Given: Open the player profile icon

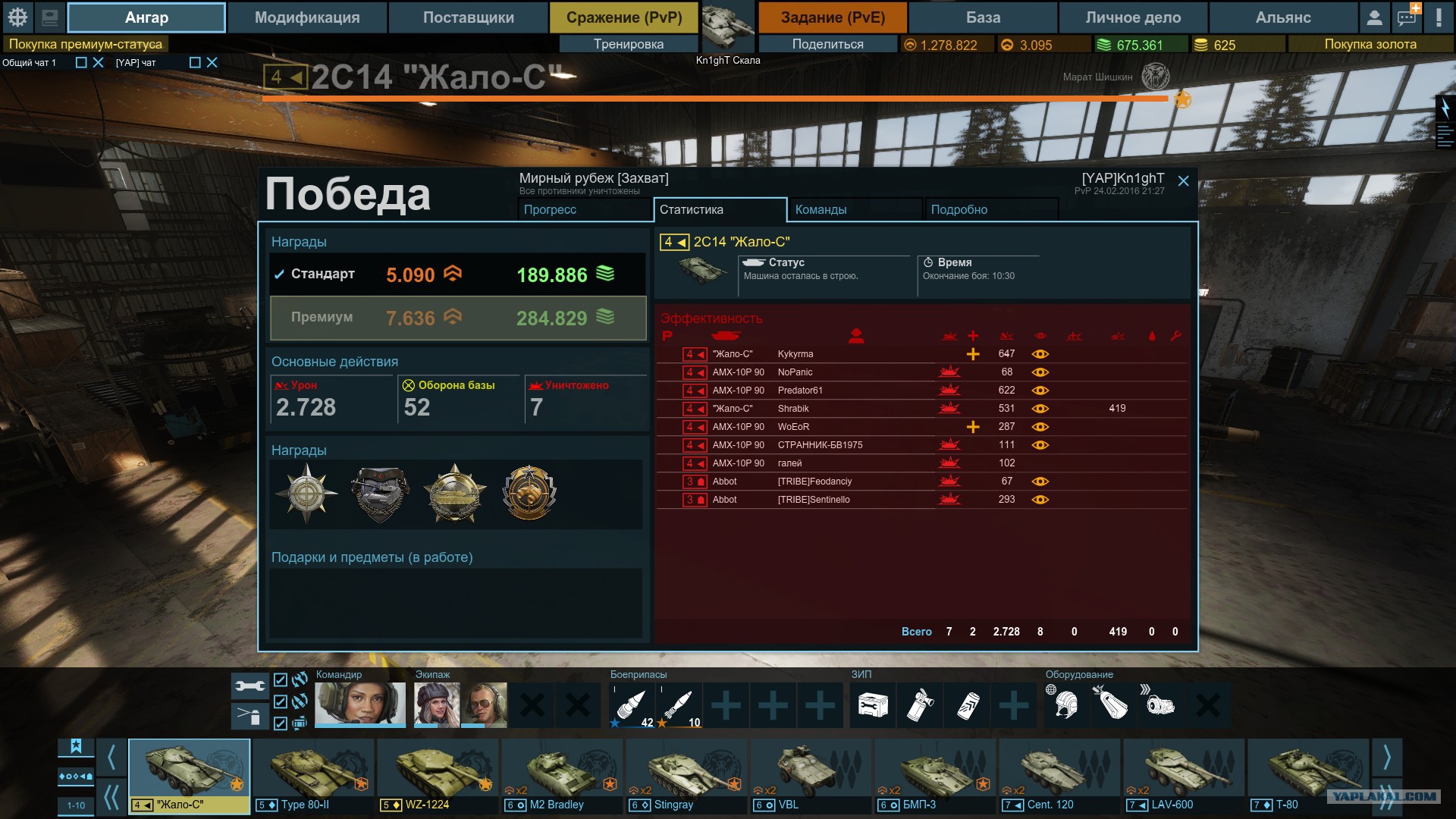Looking at the screenshot, I should click(1374, 17).
